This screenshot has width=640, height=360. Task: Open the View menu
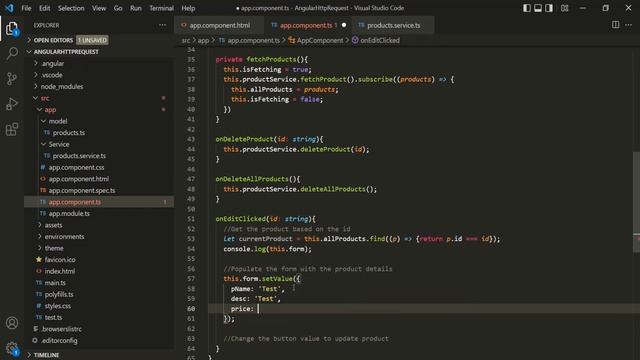(99, 8)
